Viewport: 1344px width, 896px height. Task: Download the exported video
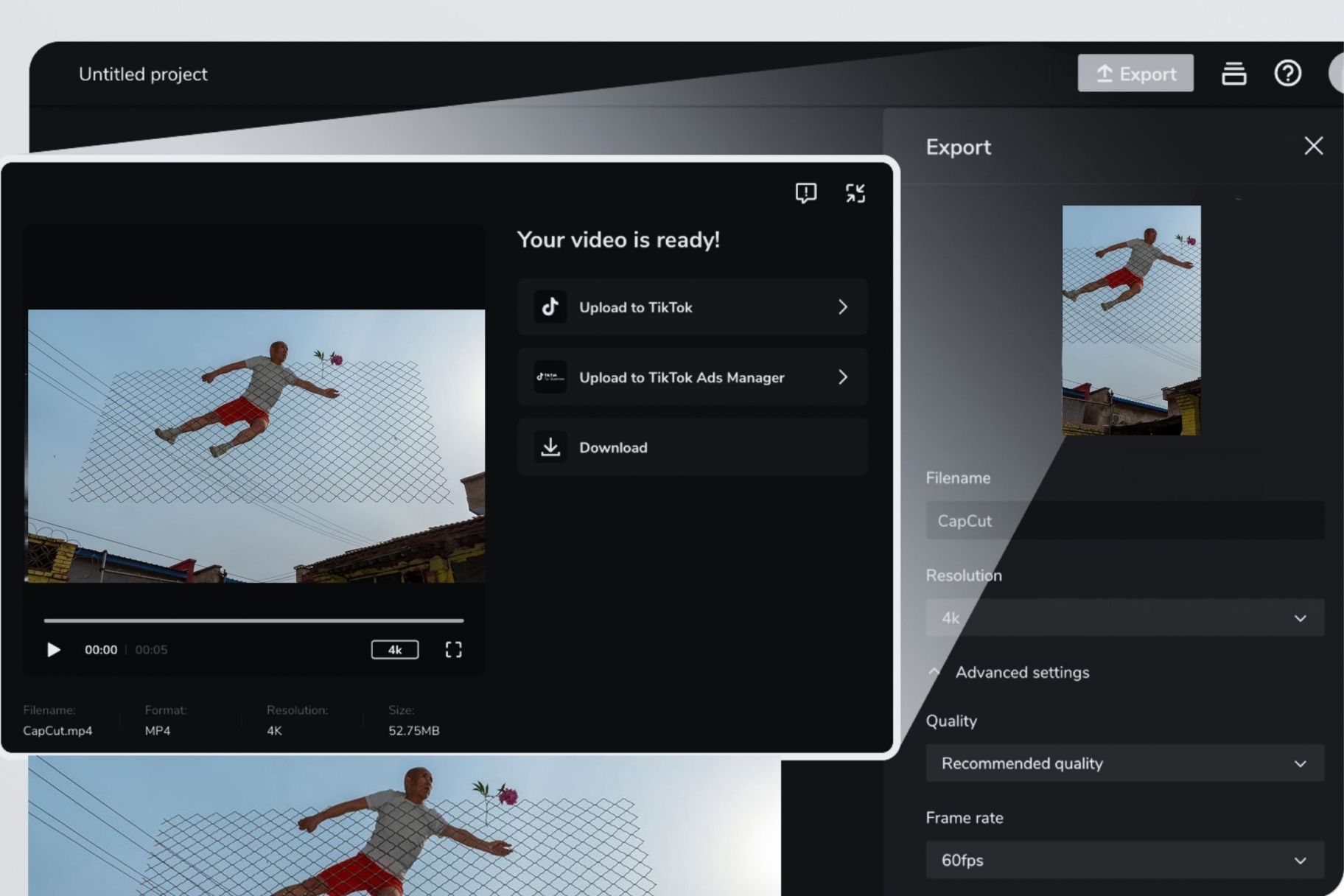[692, 447]
